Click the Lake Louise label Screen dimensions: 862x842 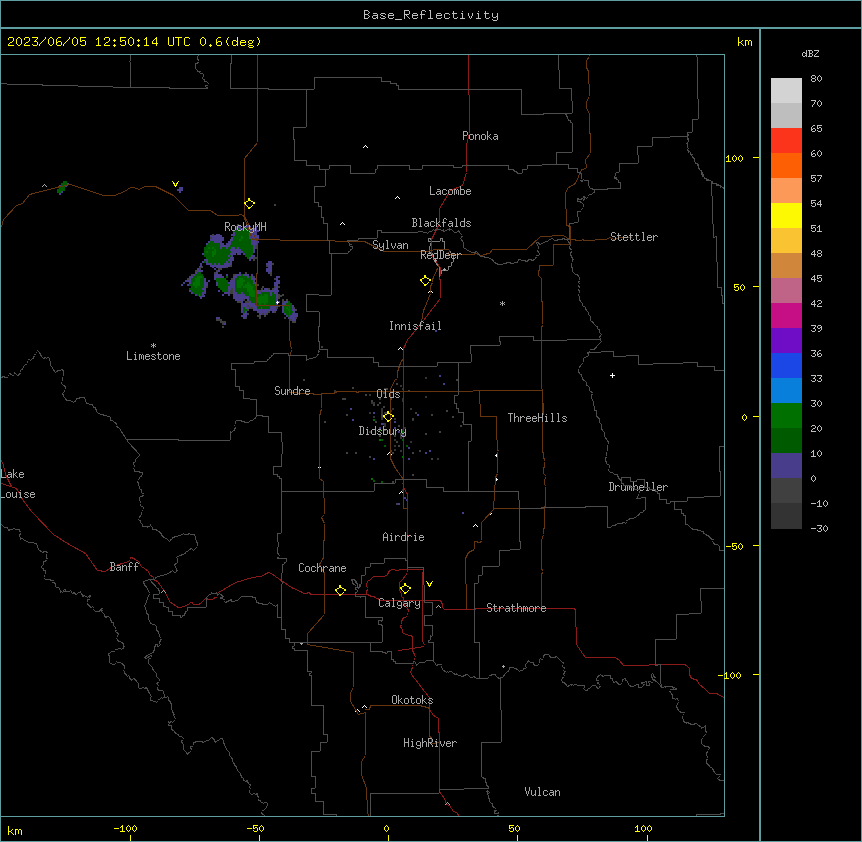[x=18, y=484]
